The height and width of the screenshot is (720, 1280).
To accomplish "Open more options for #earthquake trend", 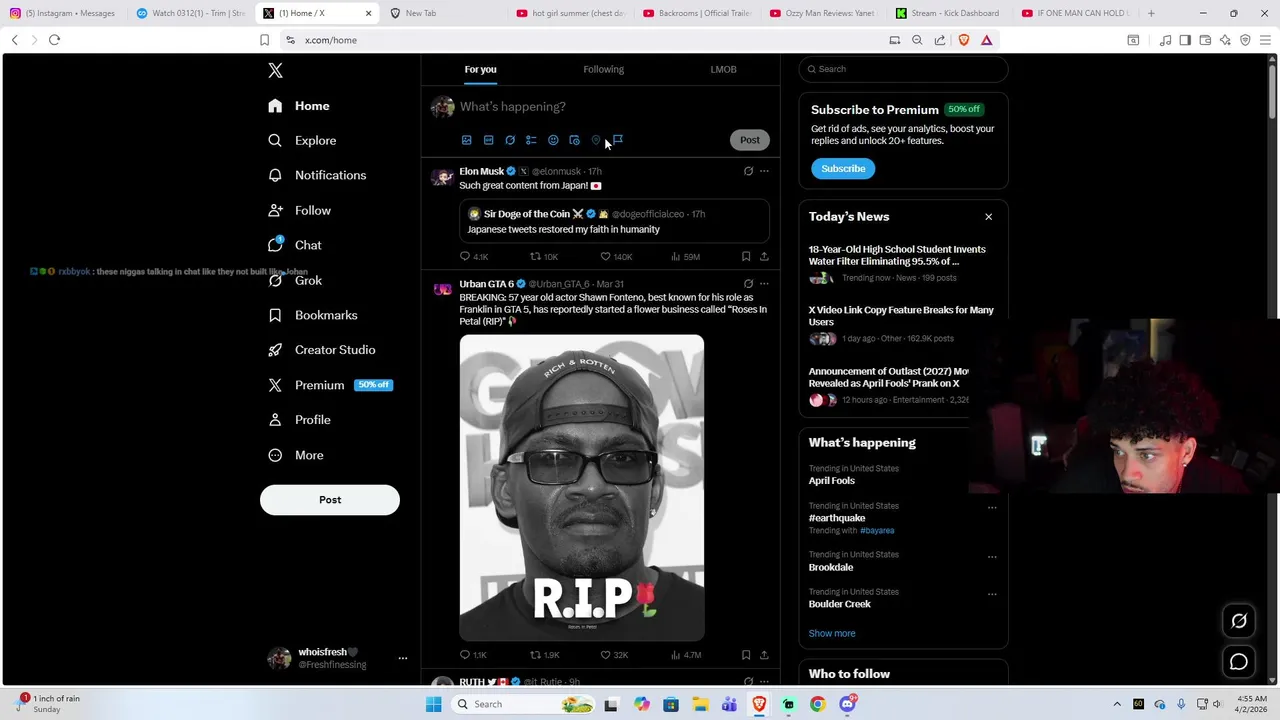I will [x=992, y=508].
